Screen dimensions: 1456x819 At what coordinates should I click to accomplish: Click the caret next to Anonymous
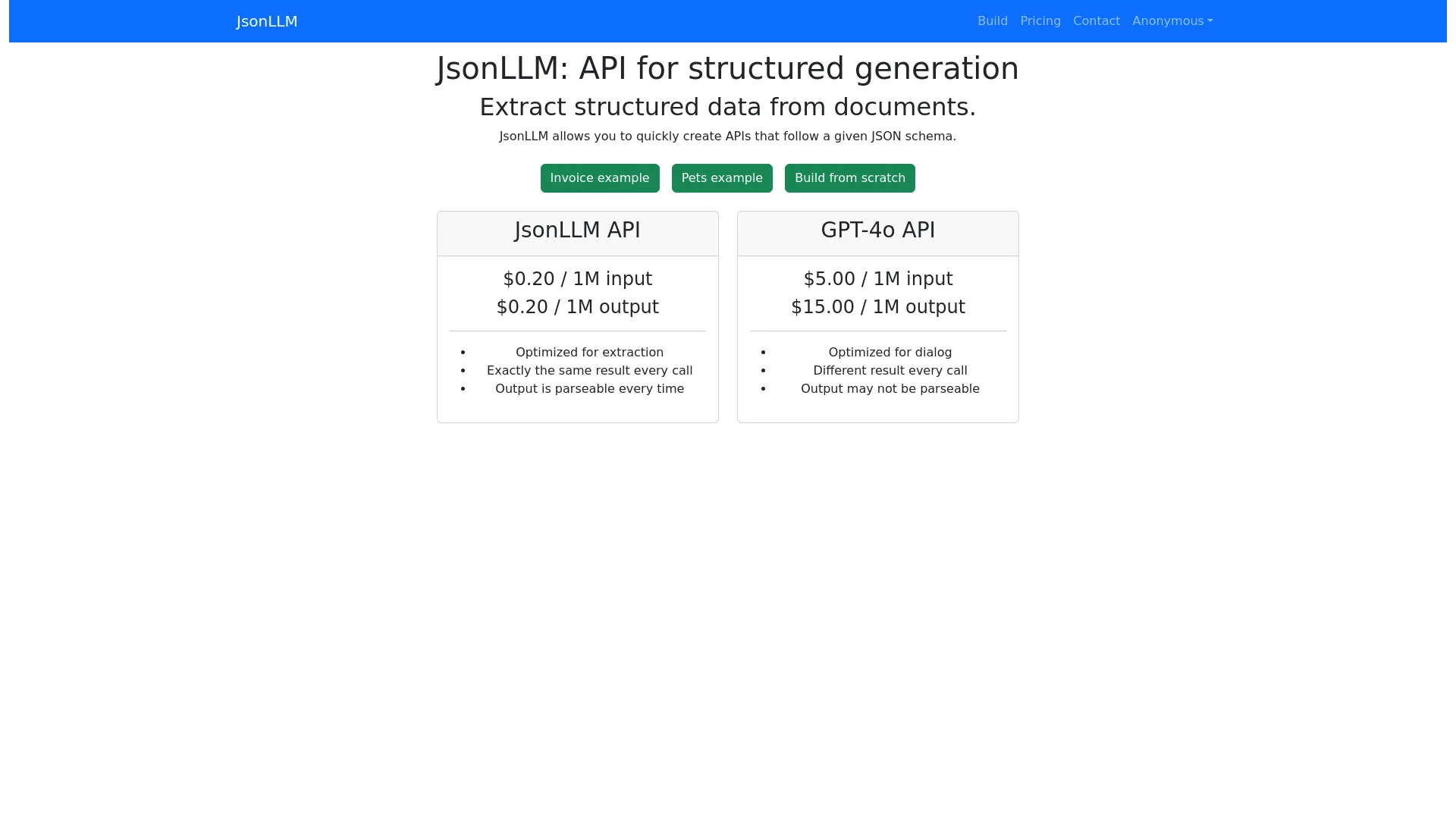click(x=1210, y=22)
